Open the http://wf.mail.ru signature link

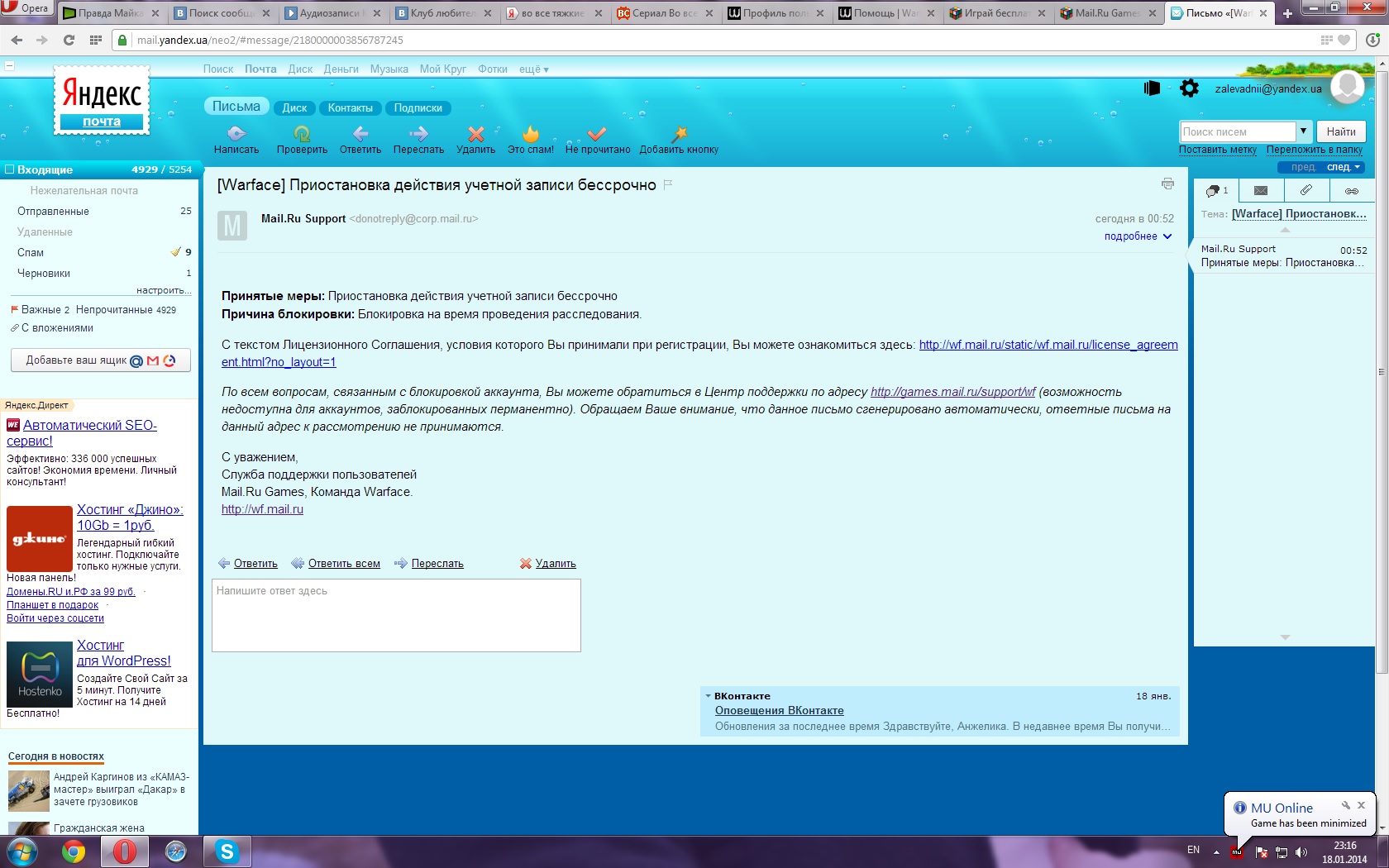coord(262,509)
